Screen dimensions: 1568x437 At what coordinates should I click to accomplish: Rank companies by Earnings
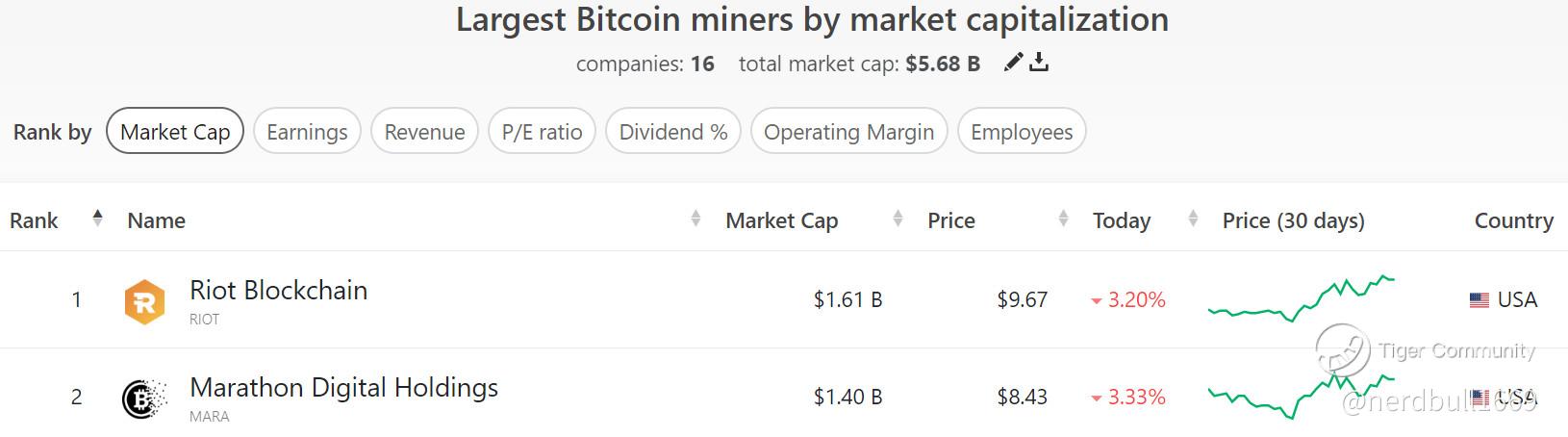point(307,132)
